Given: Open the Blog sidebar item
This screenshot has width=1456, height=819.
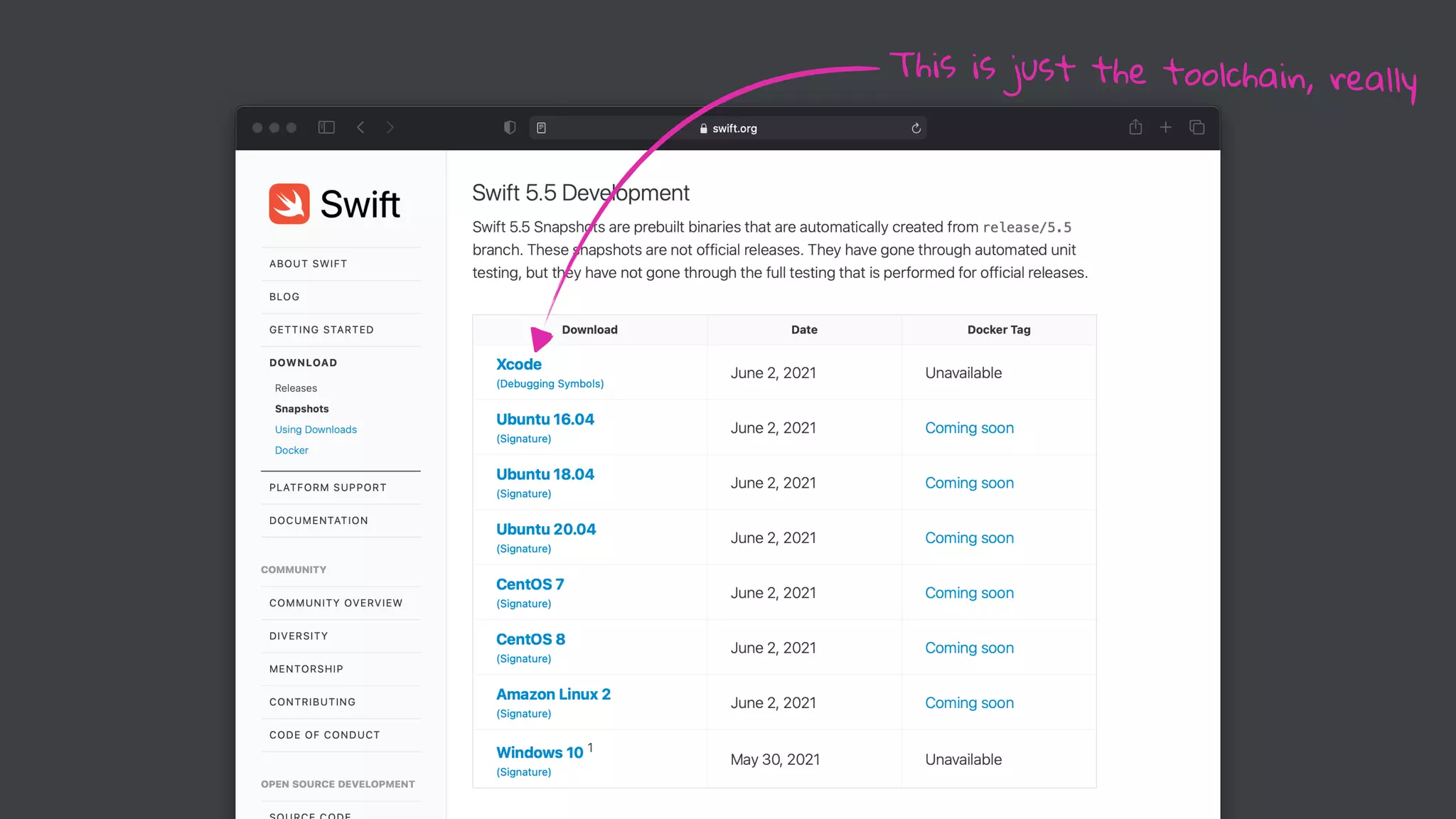Looking at the screenshot, I should [284, 296].
